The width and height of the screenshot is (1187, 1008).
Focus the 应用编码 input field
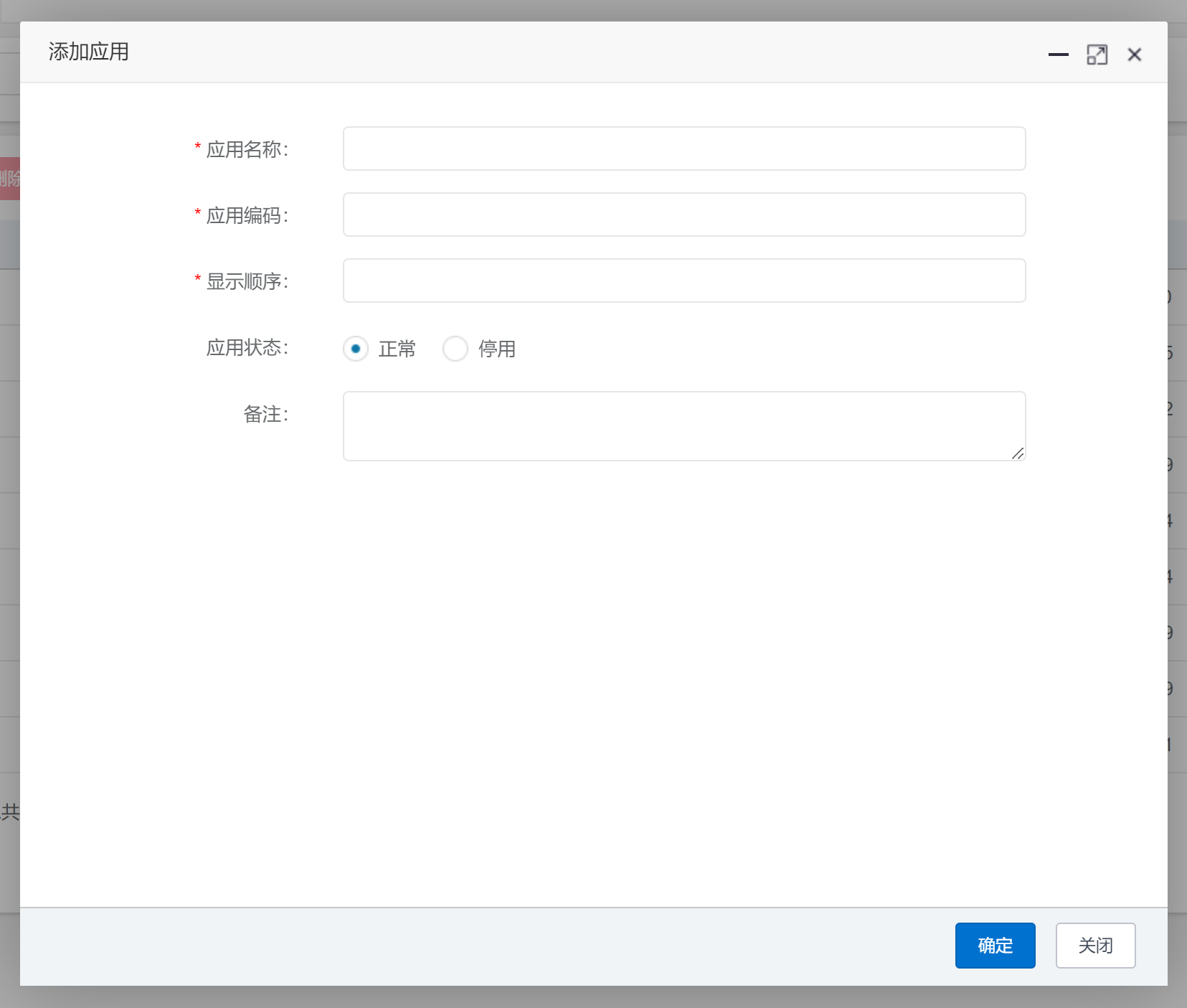pos(684,215)
